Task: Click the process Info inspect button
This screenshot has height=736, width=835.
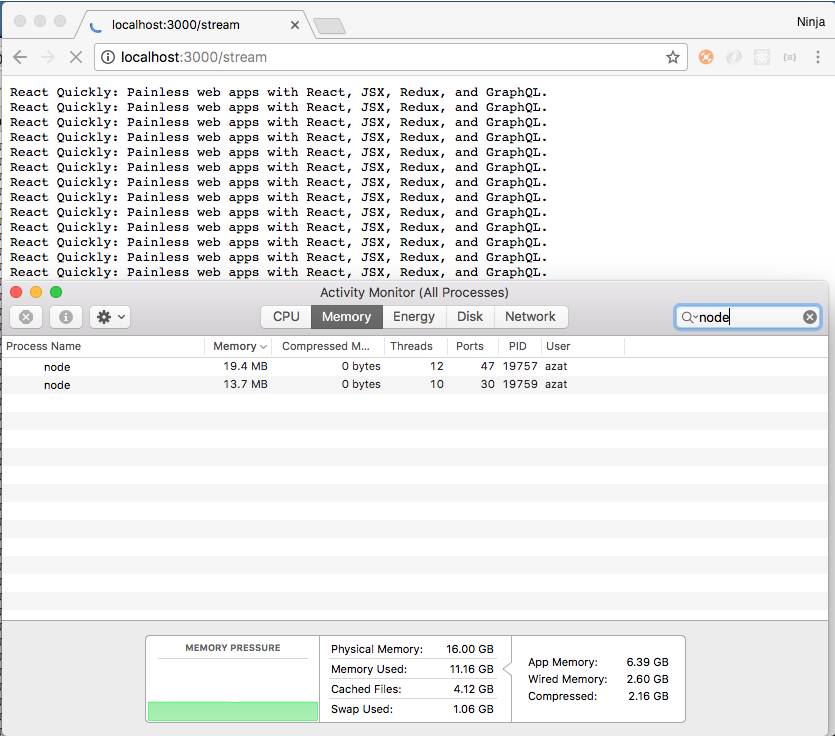Action: click(66, 317)
